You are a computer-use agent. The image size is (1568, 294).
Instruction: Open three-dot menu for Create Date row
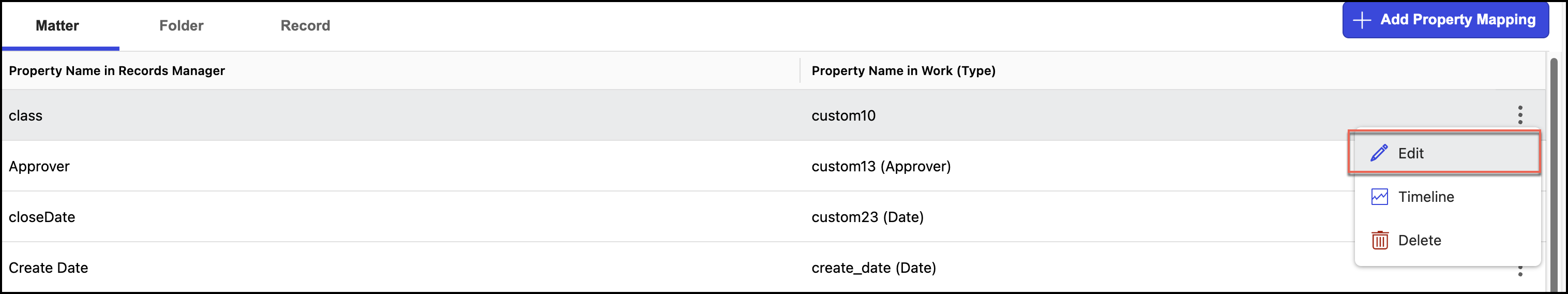[x=1520, y=271]
